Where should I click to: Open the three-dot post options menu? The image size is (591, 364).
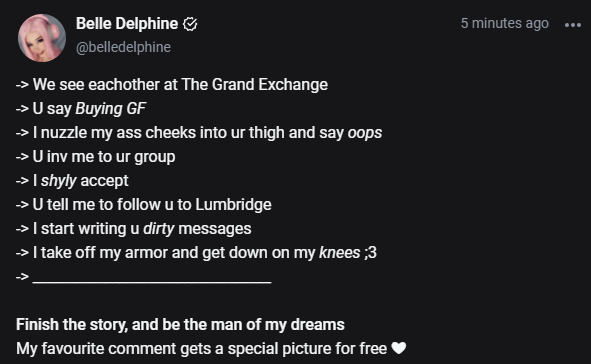click(573, 25)
